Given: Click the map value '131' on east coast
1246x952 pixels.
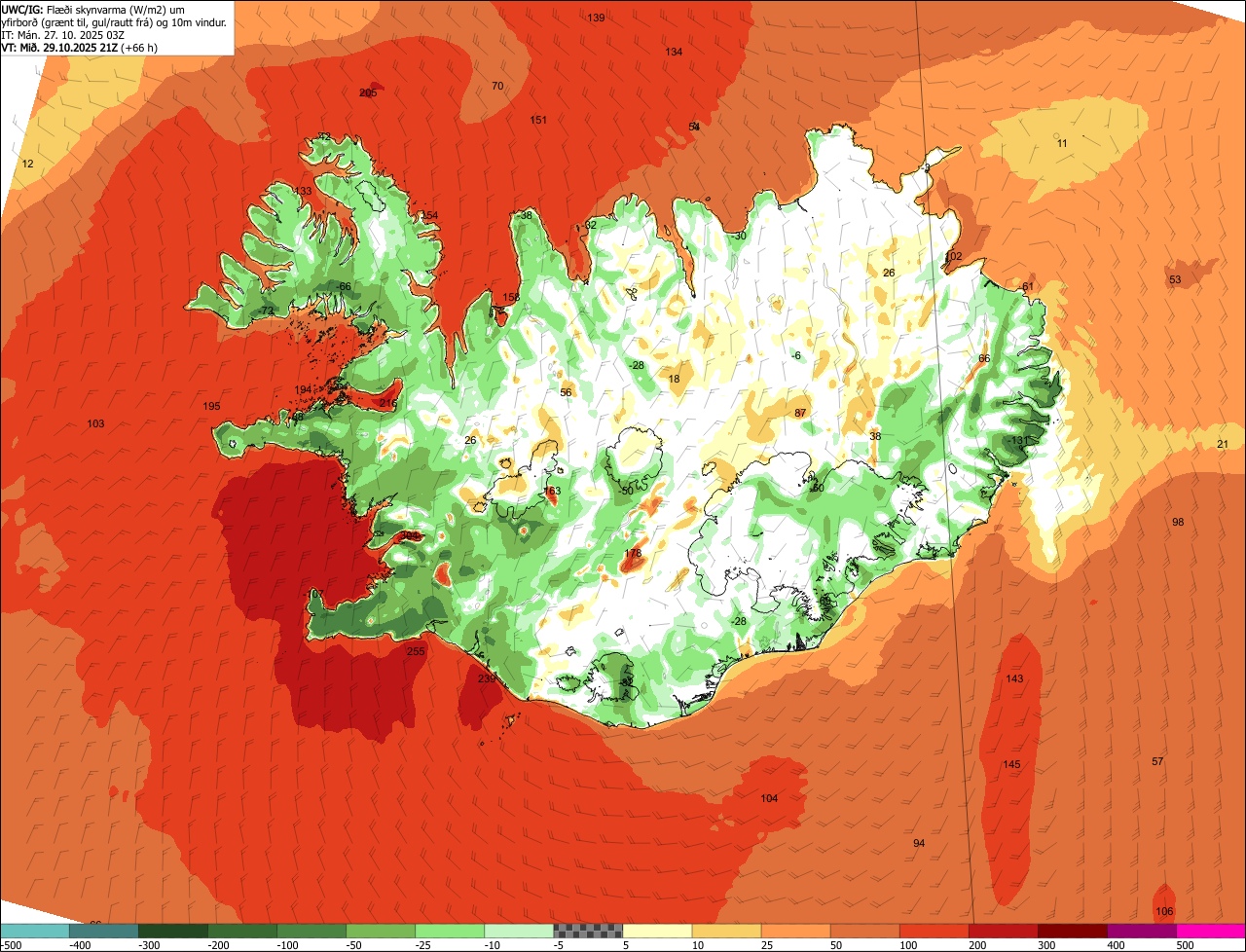Looking at the screenshot, I should 1018,440.
